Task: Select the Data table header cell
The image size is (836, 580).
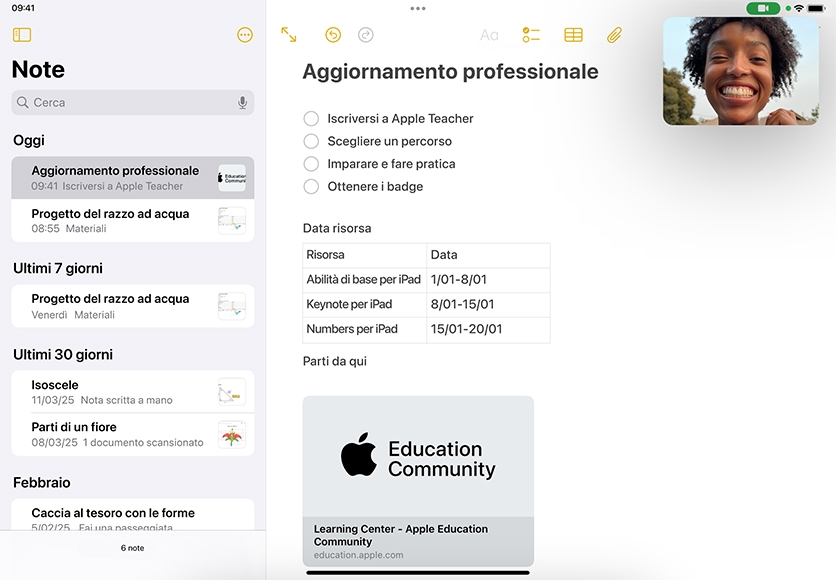Action: click(488, 255)
